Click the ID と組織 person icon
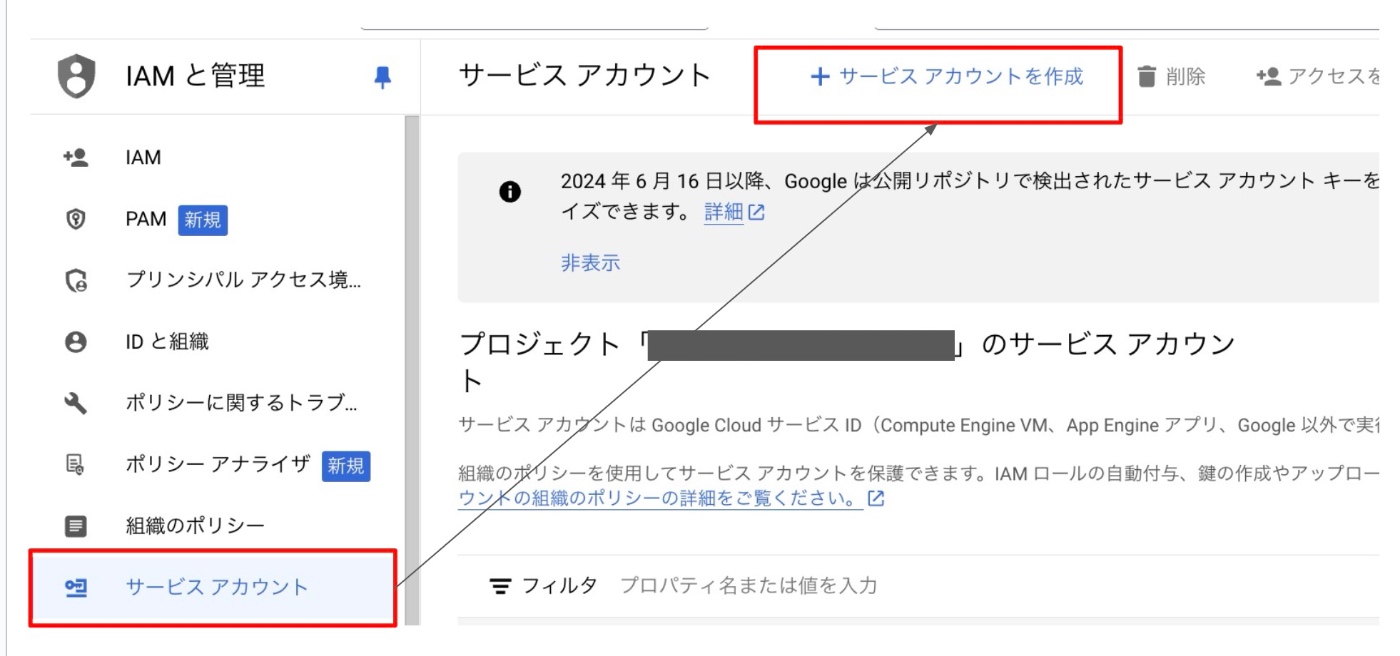The height and width of the screenshot is (656, 1400). tap(76, 342)
